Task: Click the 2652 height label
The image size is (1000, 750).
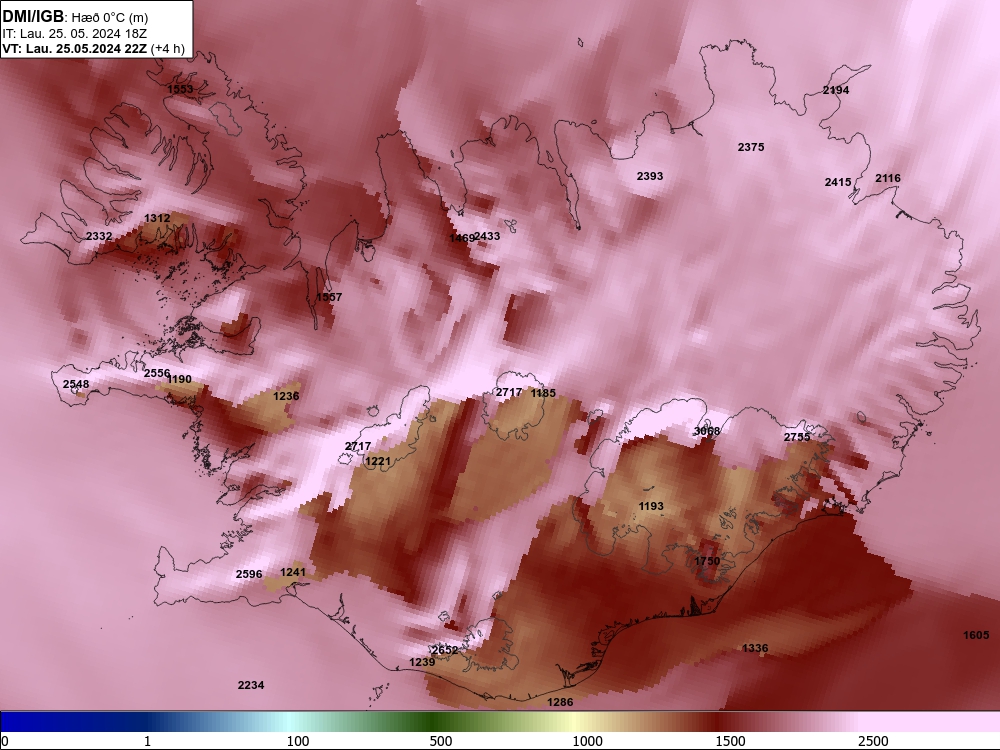Action: 445,651
